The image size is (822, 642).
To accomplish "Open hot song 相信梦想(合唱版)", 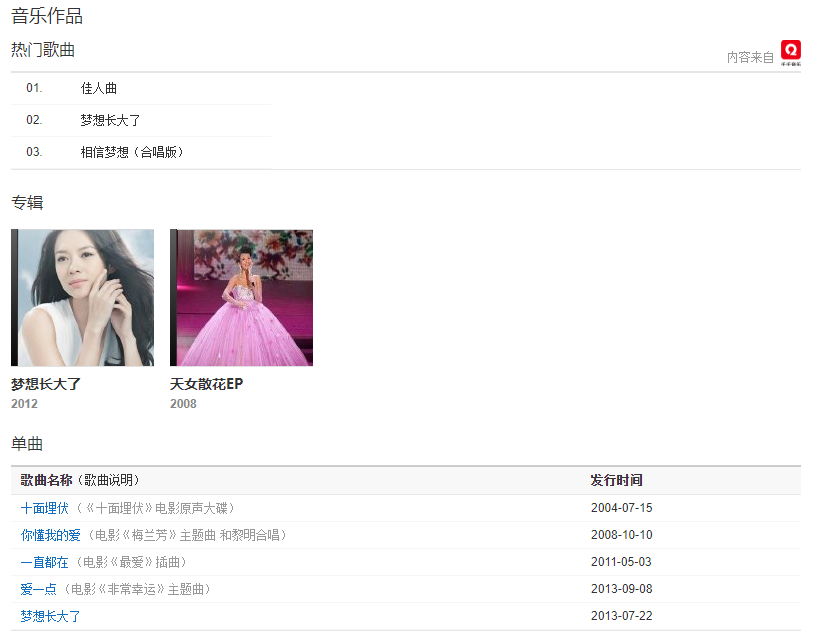I will pos(132,152).
